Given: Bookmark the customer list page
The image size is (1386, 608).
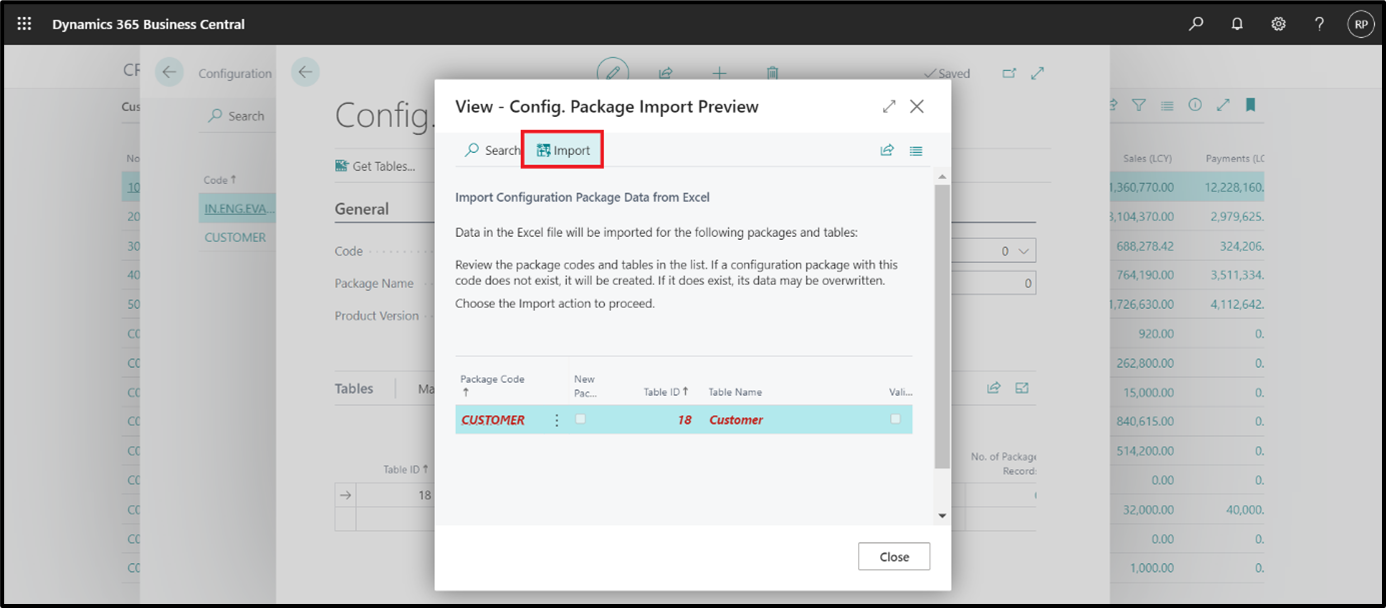Looking at the screenshot, I should tap(1251, 104).
